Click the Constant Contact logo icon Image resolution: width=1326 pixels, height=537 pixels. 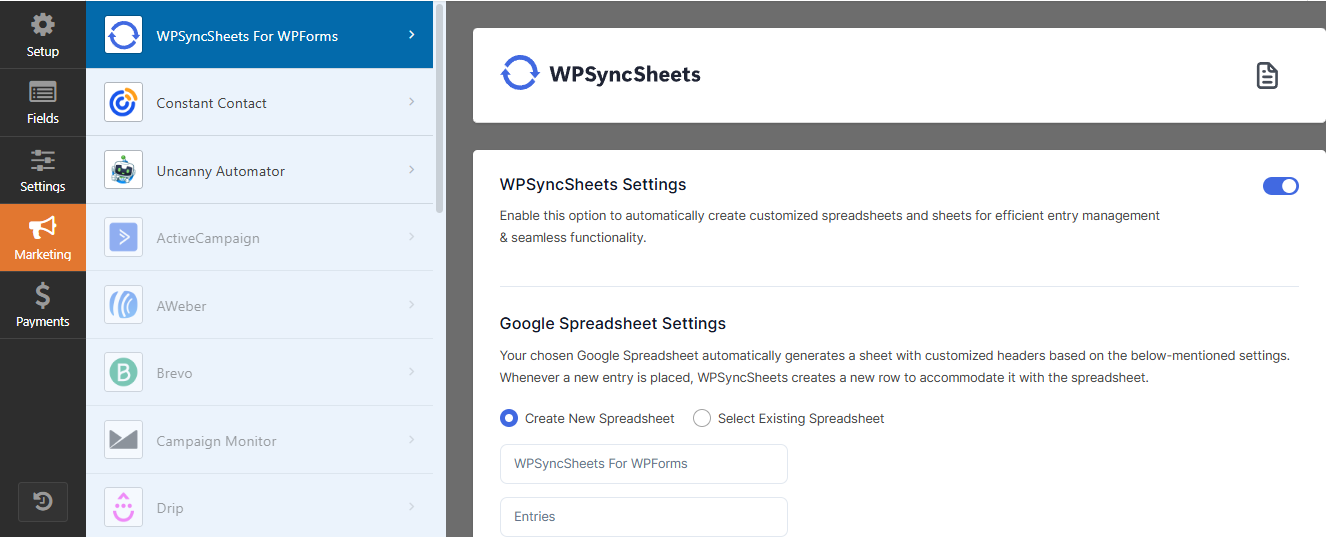coord(124,102)
